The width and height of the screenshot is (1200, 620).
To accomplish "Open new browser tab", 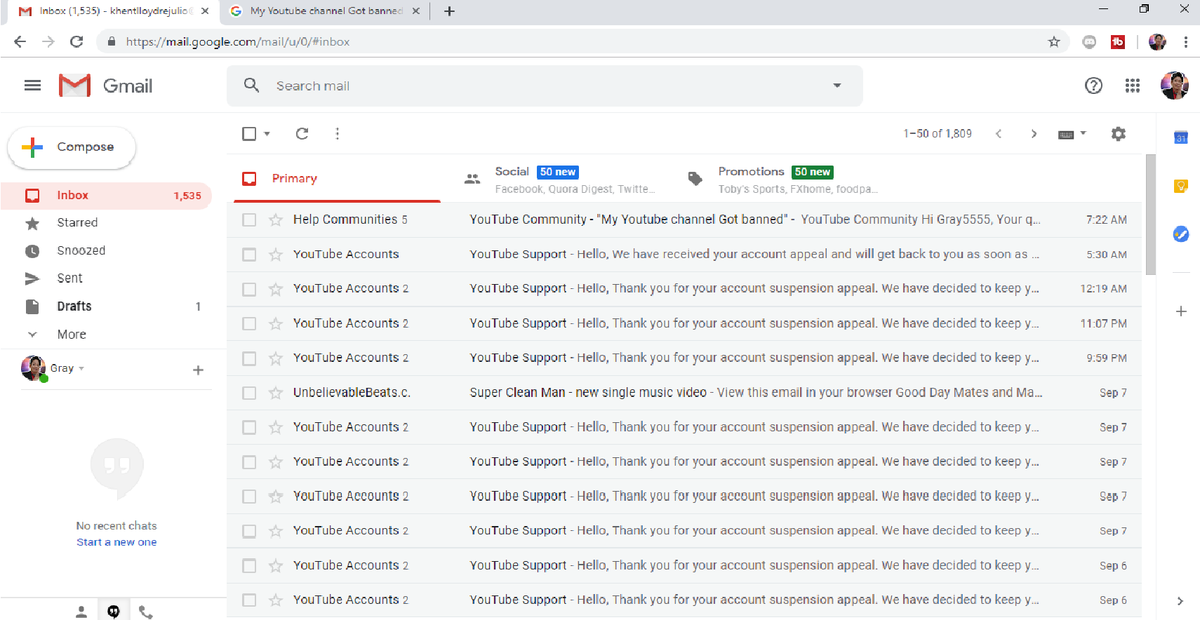I will click(x=449, y=11).
